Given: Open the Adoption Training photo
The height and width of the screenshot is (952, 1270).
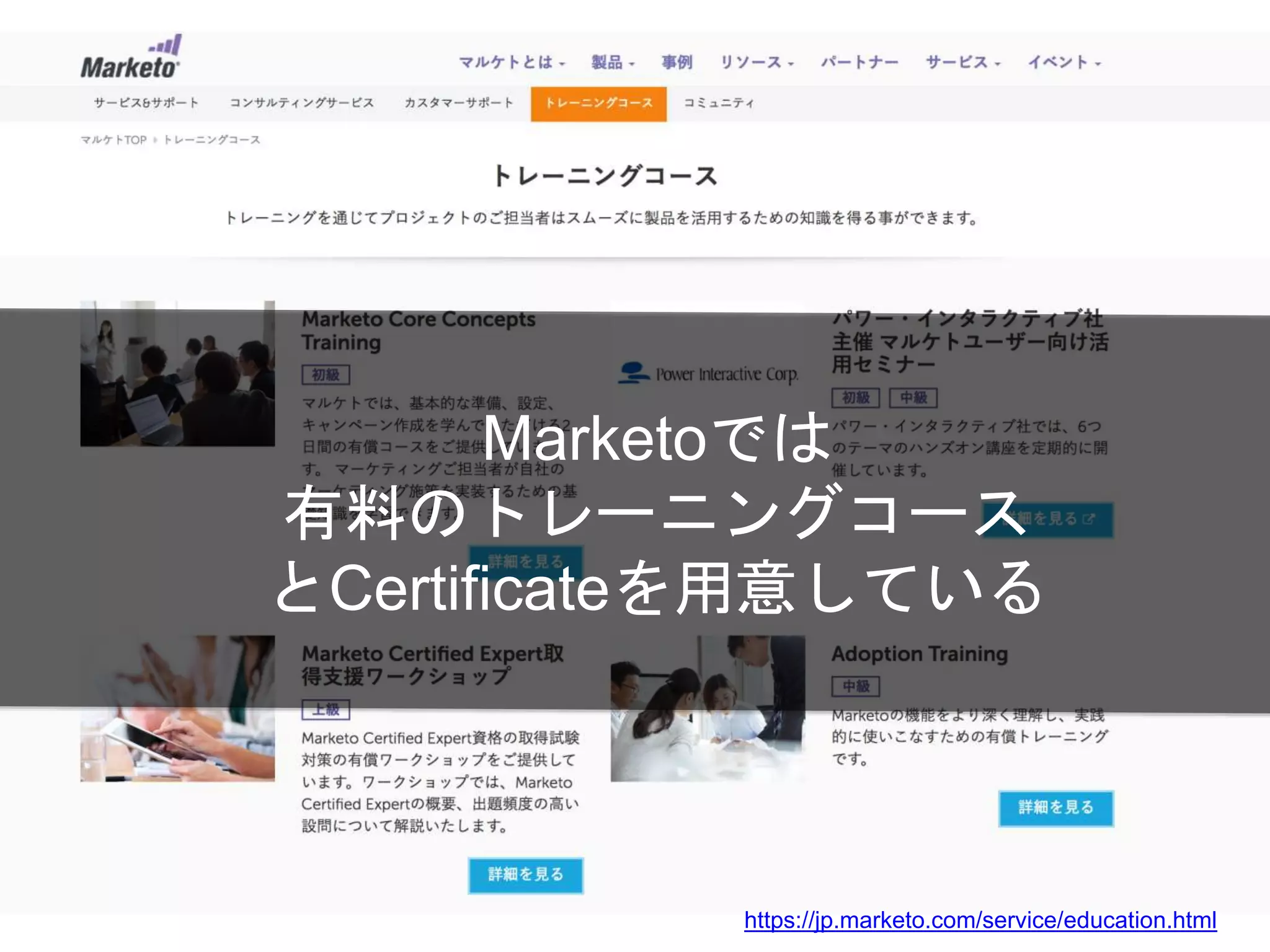Looking at the screenshot, I should [708, 708].
